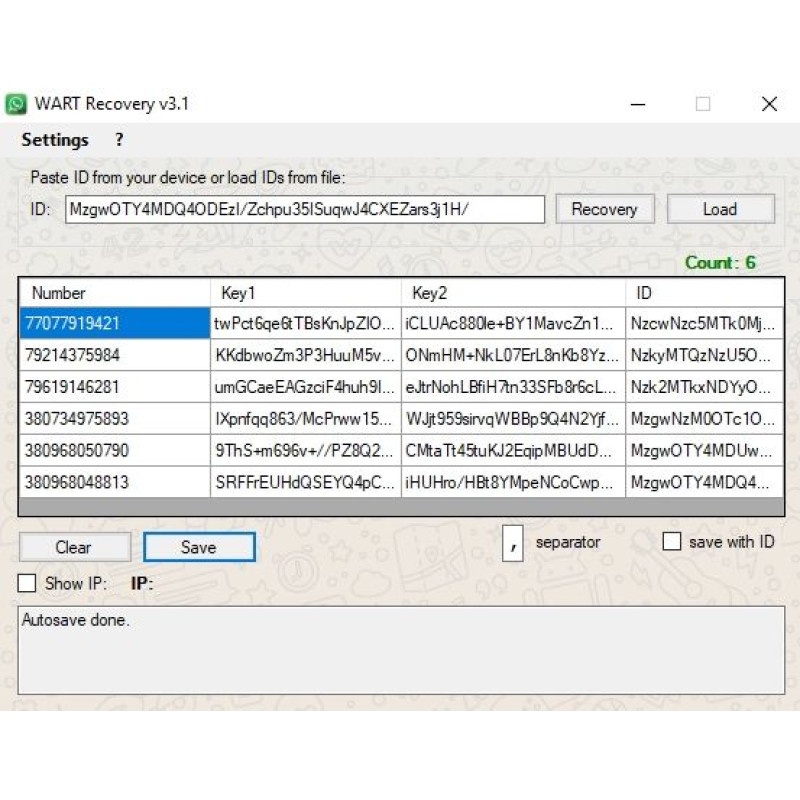Click the Load button to load IDs from file
The width and height of the screenshot is (800, 800).
(720, 209)
